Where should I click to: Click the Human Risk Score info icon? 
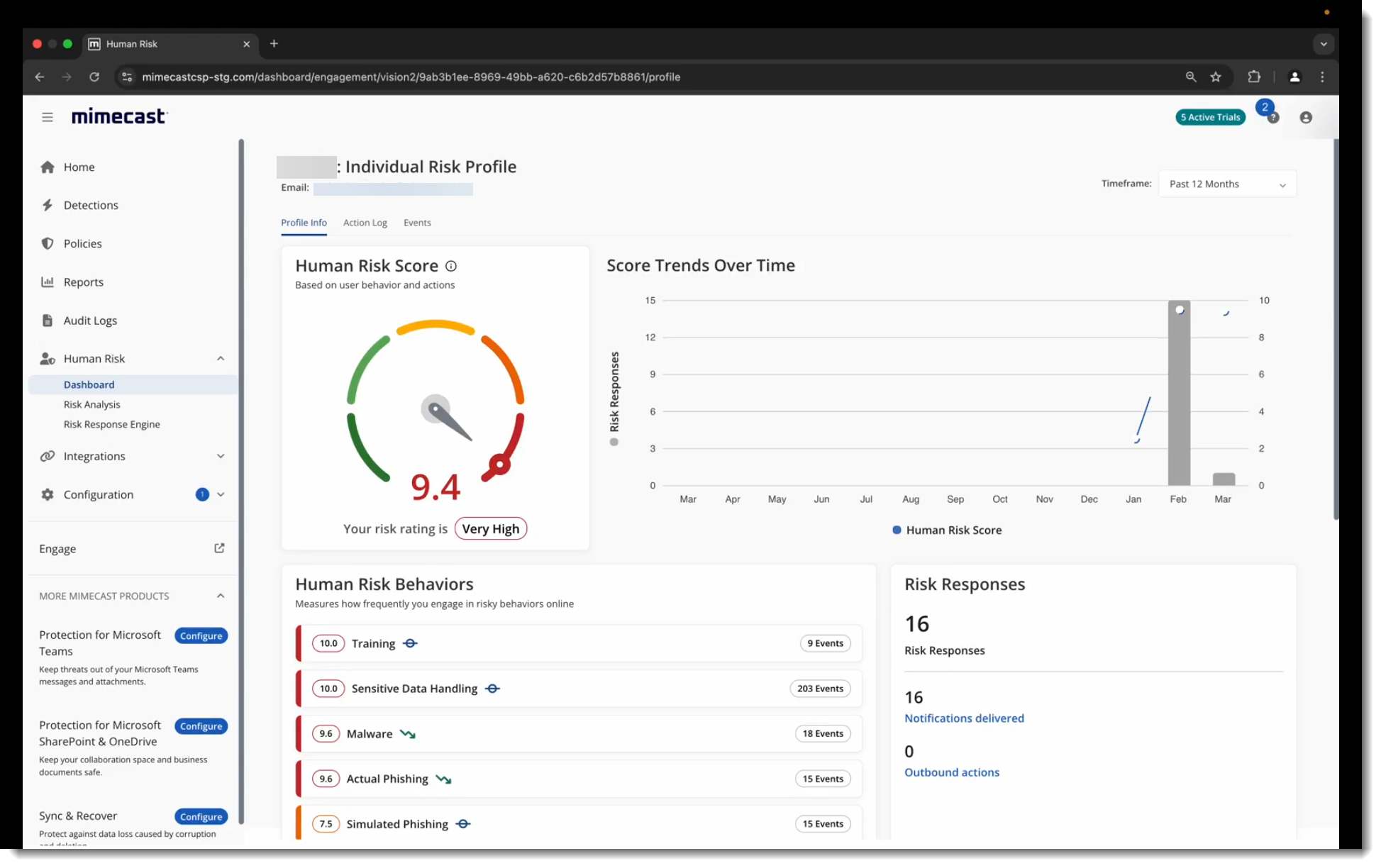(451, 266)
